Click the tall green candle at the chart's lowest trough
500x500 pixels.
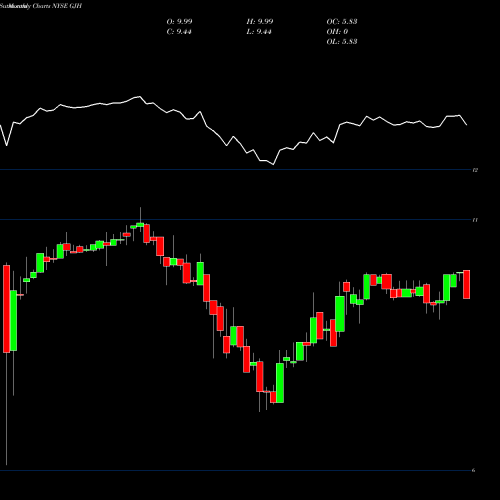(x=280, y=383)
